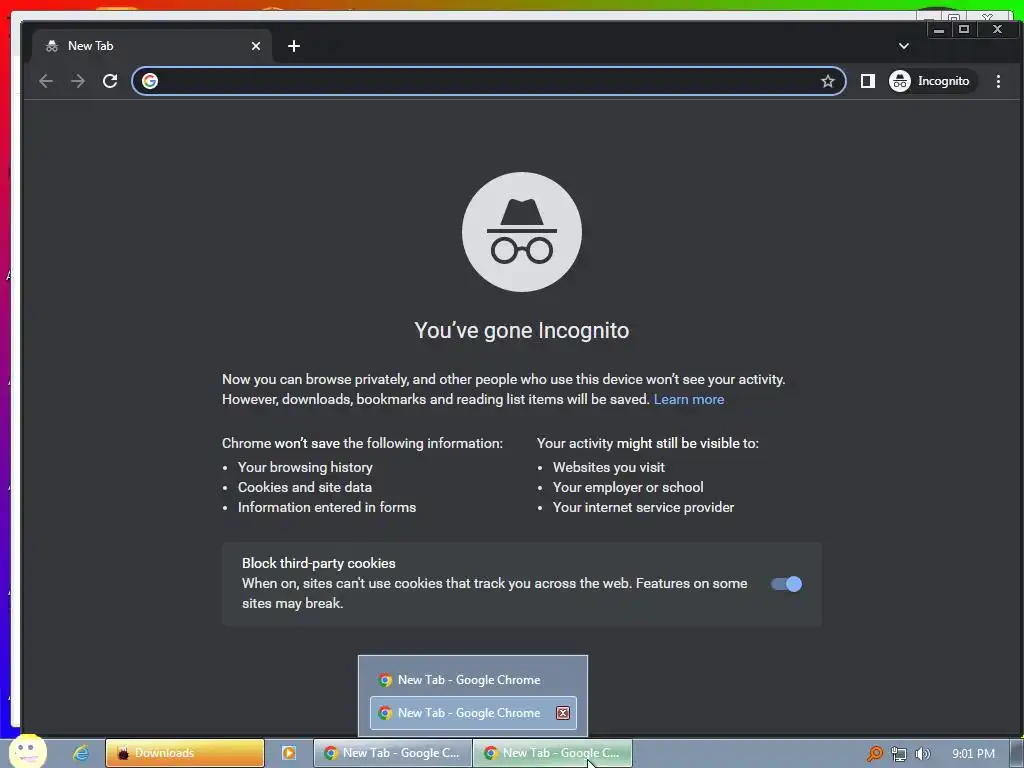Click Your employer or school bullet
The height and width of the screenshot is (768, 1024).
point(628,487)
